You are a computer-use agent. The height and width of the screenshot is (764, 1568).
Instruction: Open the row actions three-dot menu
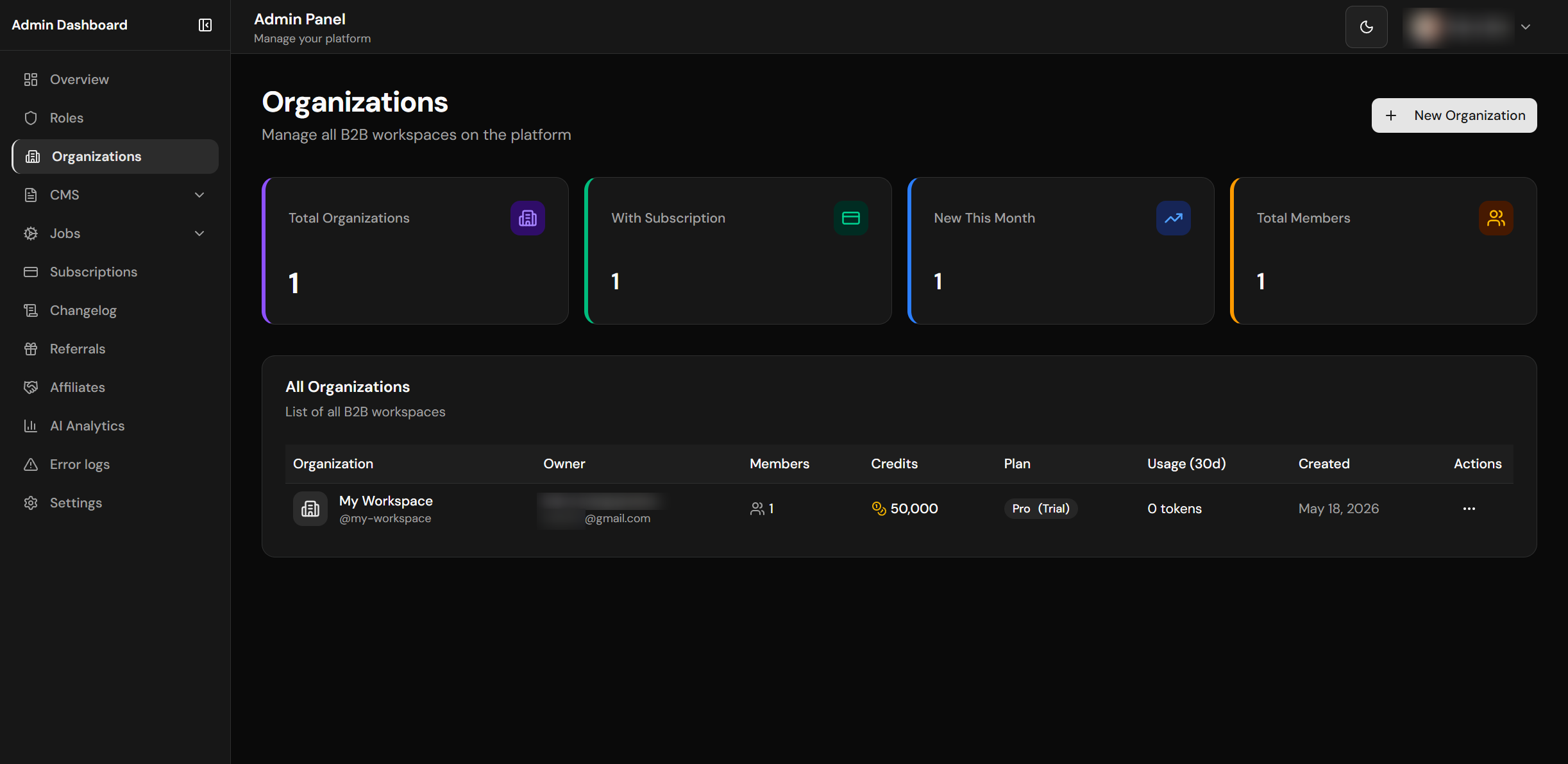coord(1469,509)
